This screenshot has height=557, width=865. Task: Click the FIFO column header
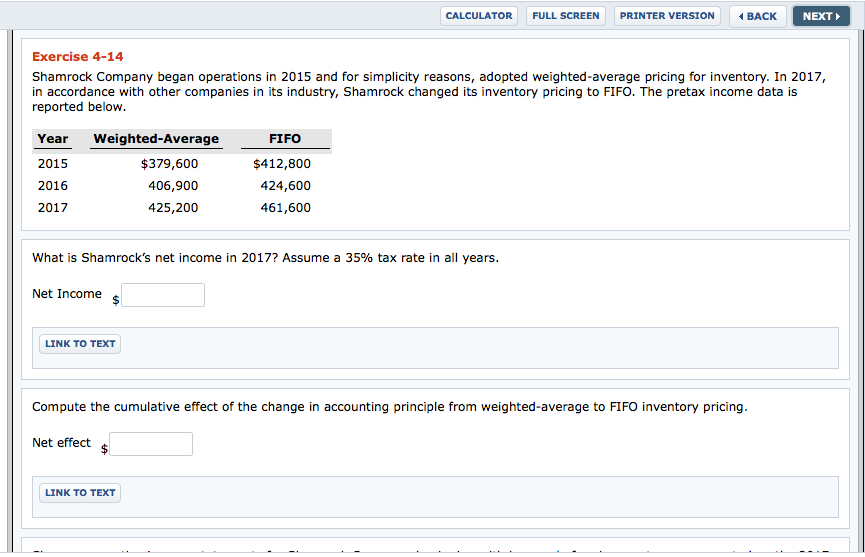click(x=285, y=139)
